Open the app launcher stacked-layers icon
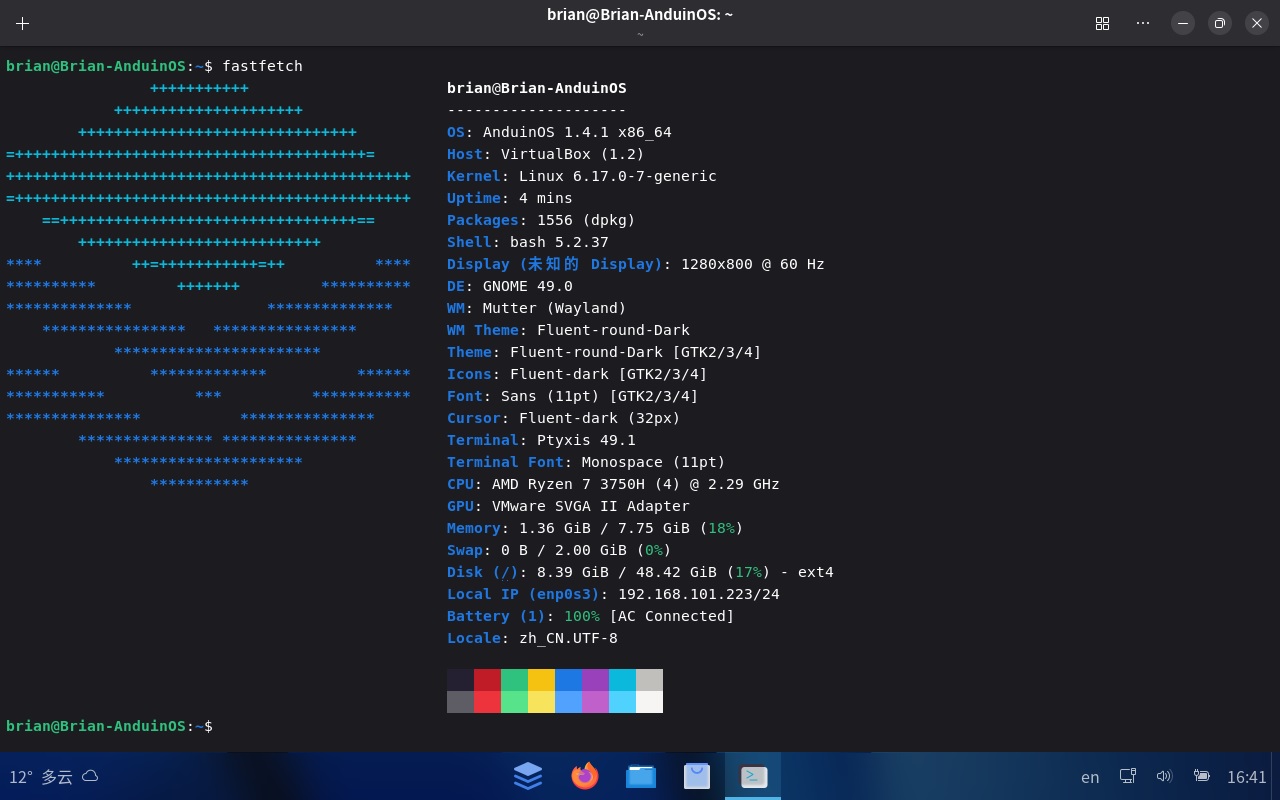The width and height of the screenshot is (1280, 800). [528, 776]
